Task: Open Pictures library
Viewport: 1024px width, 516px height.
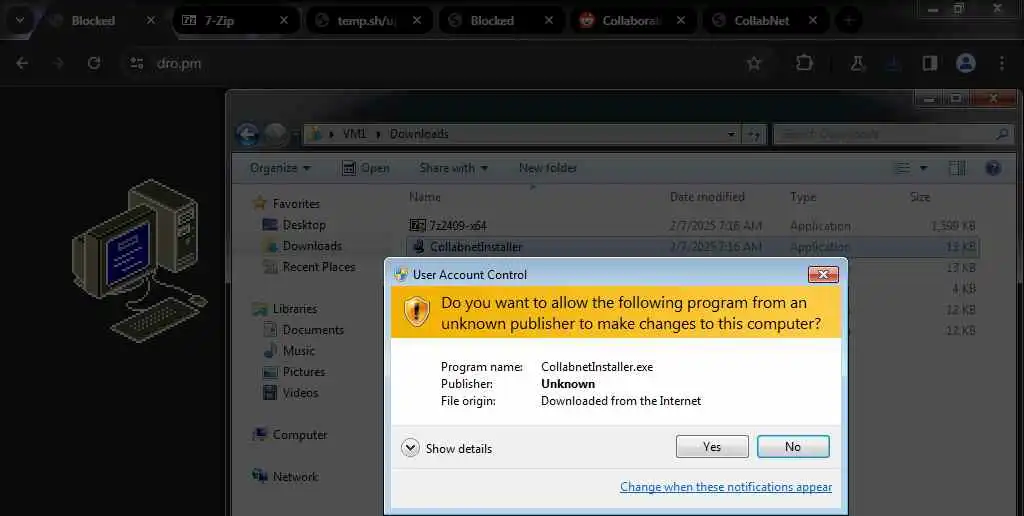Action: pos(294,372)
